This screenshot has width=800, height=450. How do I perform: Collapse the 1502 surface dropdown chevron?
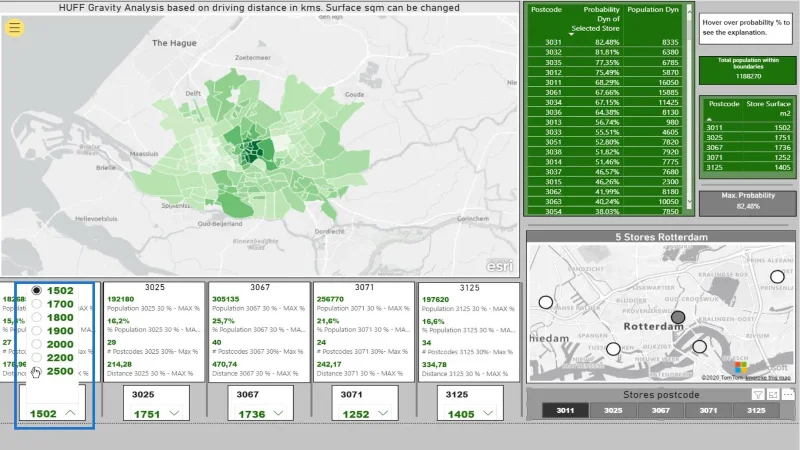point(70,413)
